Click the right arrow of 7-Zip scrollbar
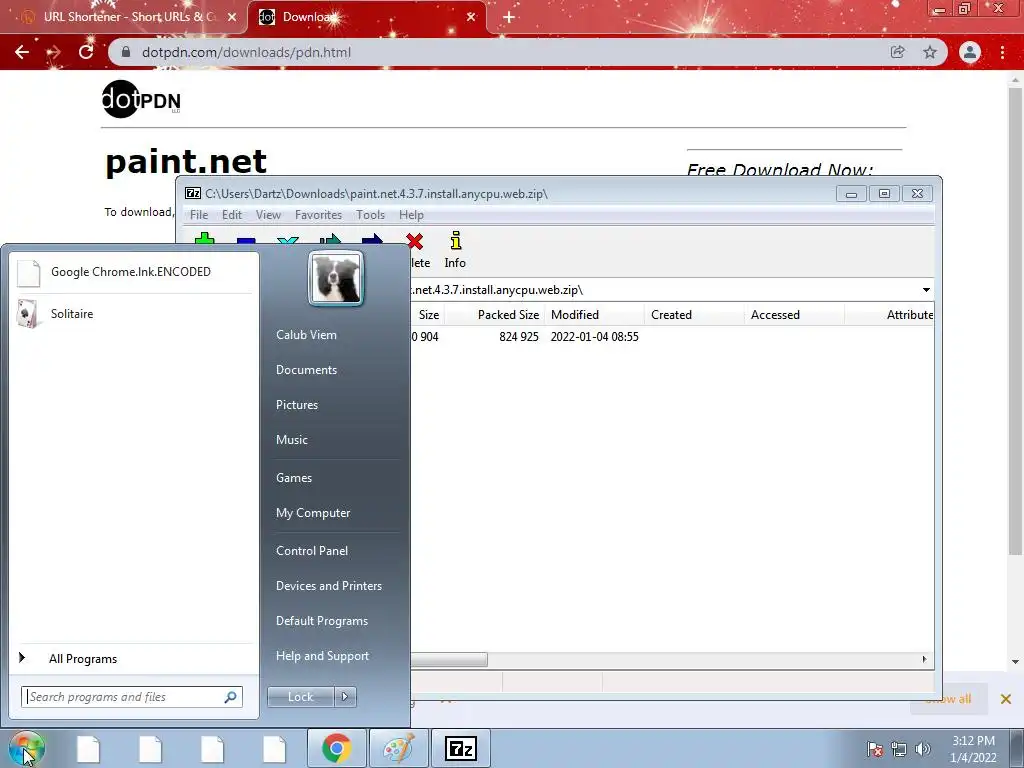This screenshot has width=1024, height=768. (x=924, y=660)
